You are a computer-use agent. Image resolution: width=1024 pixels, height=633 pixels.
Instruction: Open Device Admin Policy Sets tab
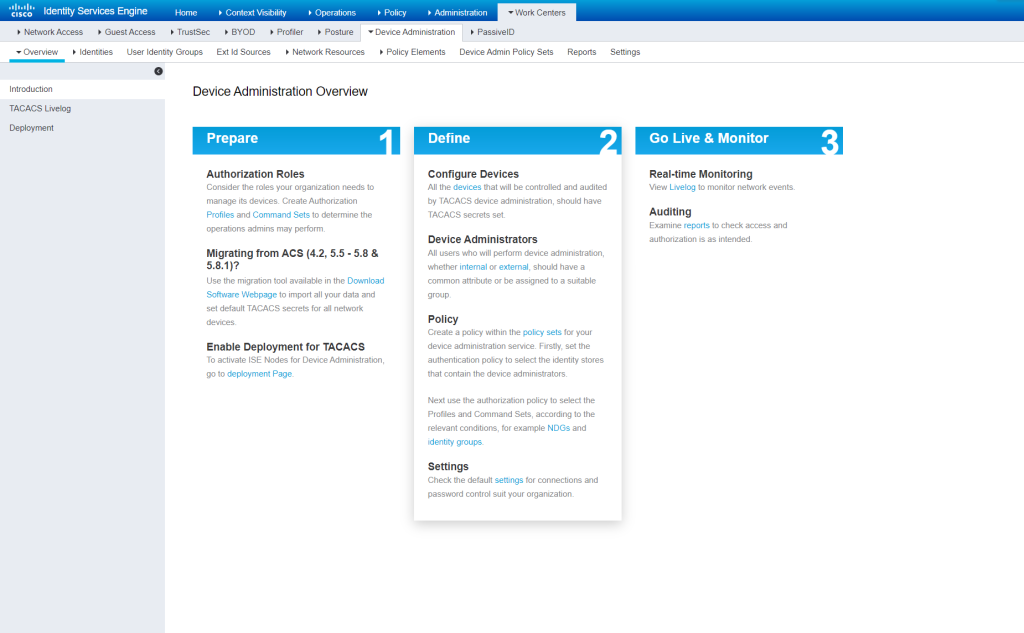pyautogui.click(x=506, y=52)
